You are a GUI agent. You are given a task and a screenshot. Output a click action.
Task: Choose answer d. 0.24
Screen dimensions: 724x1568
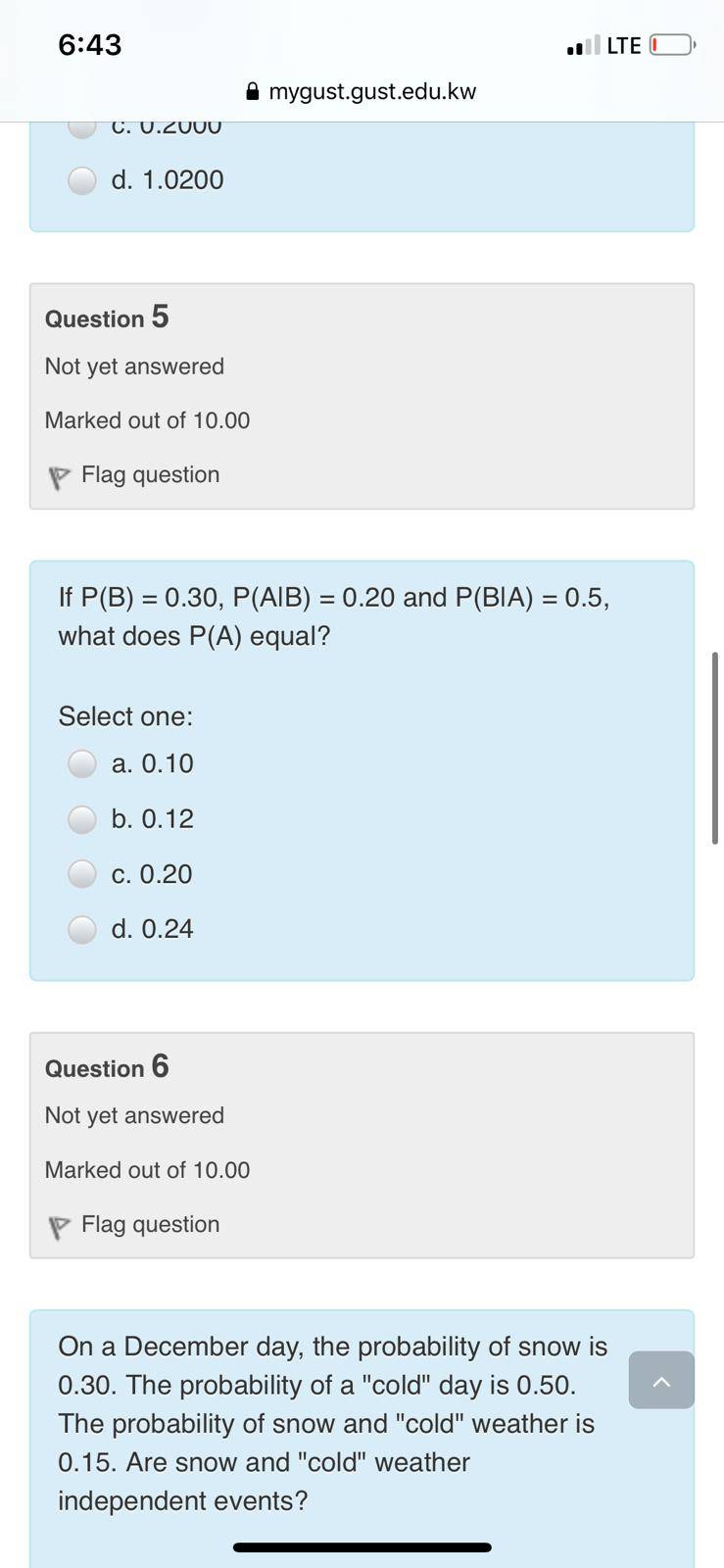(82, 929)
